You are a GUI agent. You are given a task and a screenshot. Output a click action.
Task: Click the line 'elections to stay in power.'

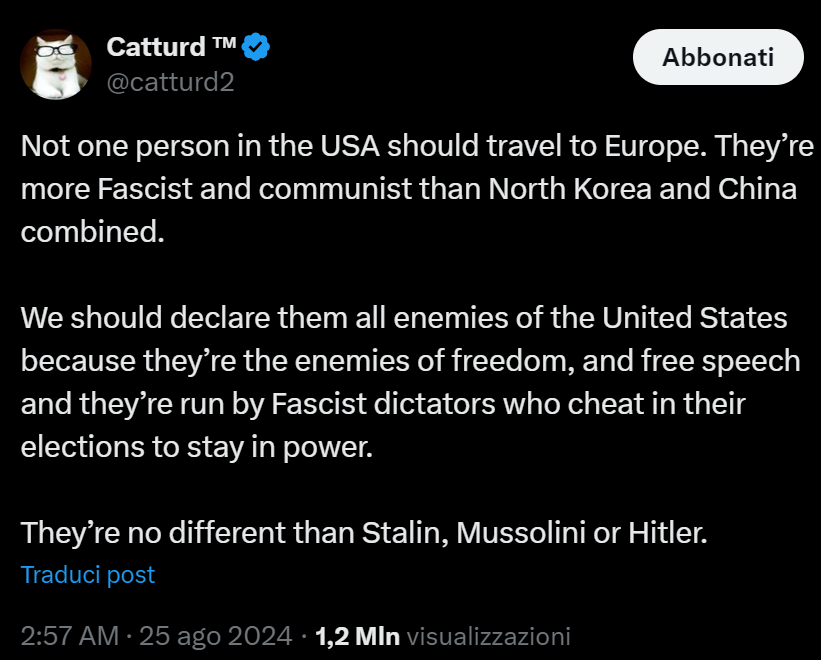click(196, 447)
